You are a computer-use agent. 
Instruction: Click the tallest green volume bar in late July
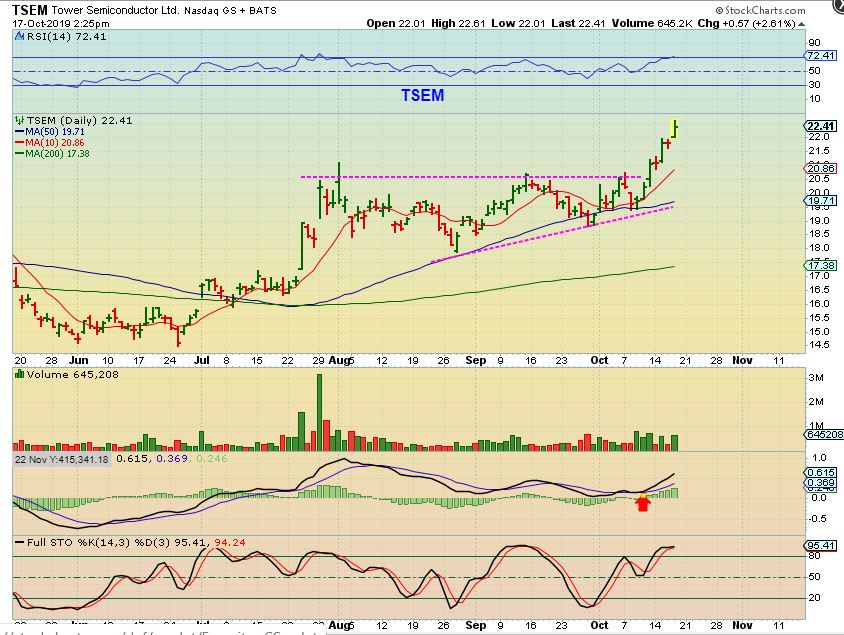coord(320,412)
